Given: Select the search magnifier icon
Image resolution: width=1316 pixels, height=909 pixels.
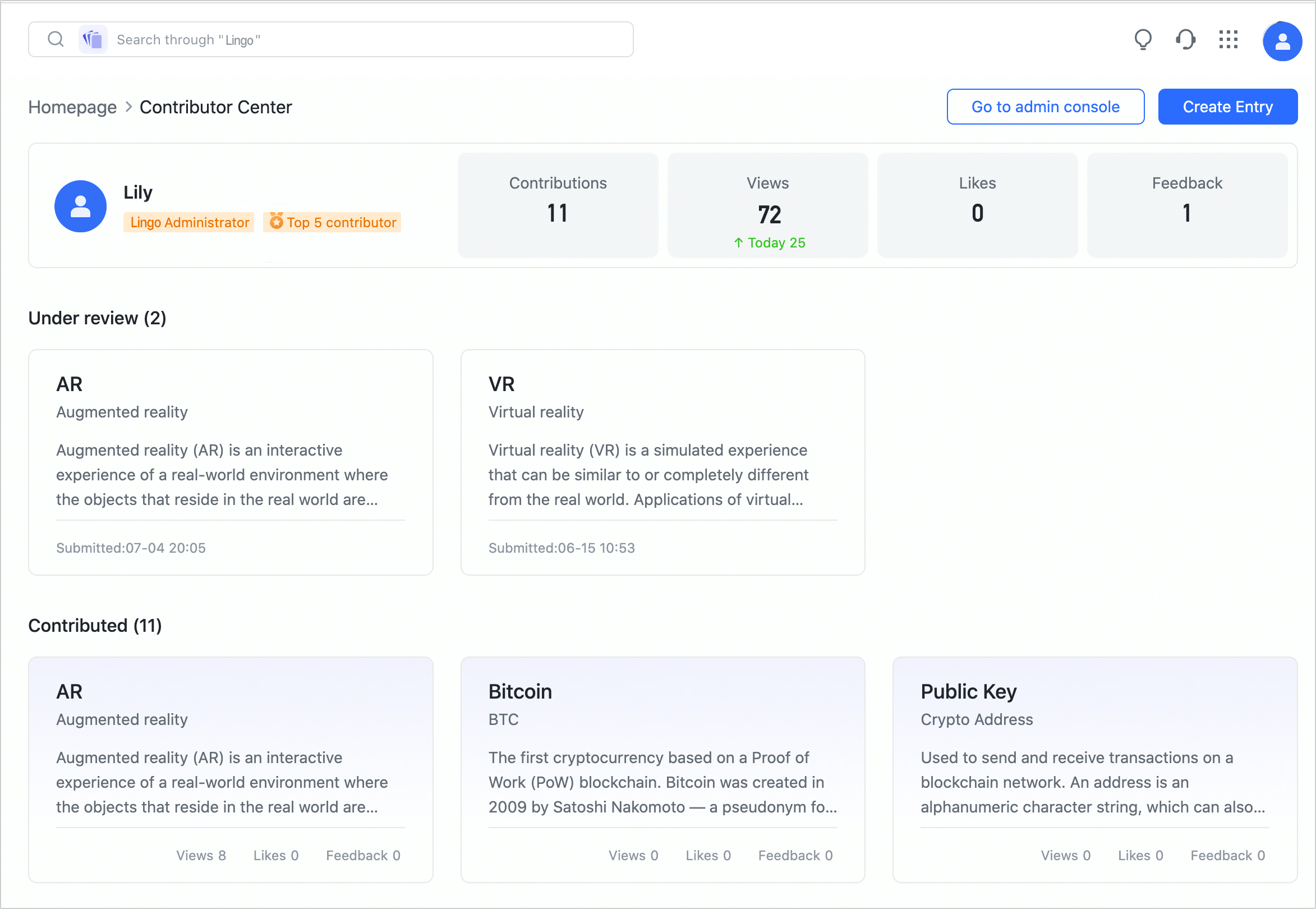Looking at the screenshot, I should point(55,39).
